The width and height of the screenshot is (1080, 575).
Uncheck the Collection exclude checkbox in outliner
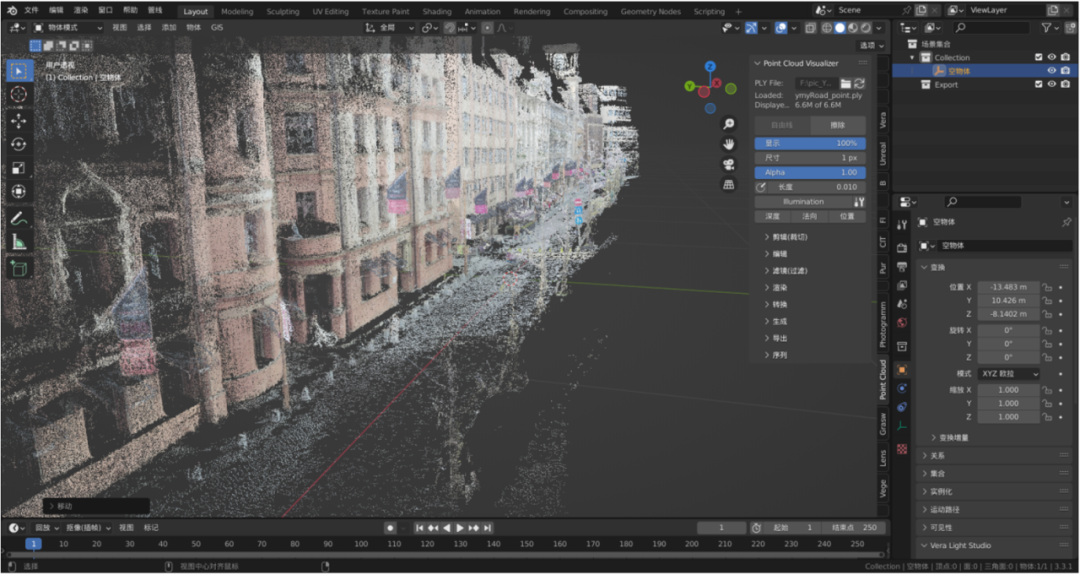pyautogui.click(x=1039, y=57)
